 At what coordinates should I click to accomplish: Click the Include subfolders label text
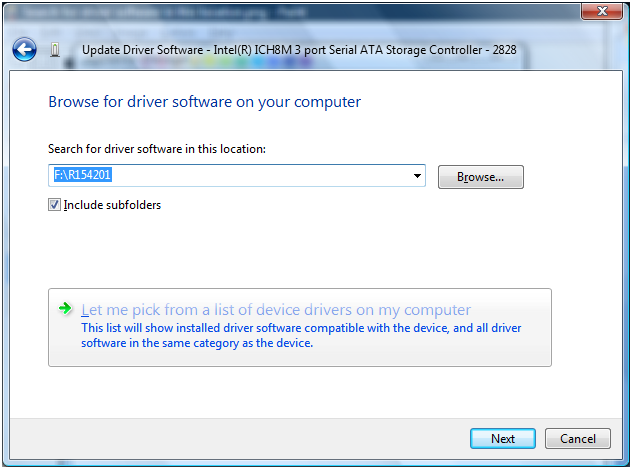112,205
